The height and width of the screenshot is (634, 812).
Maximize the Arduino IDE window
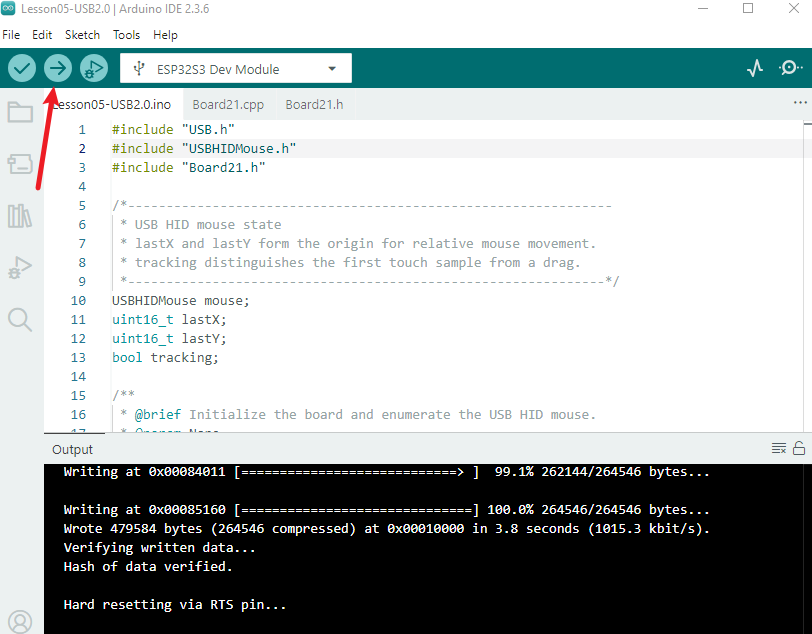click(748, 8)
